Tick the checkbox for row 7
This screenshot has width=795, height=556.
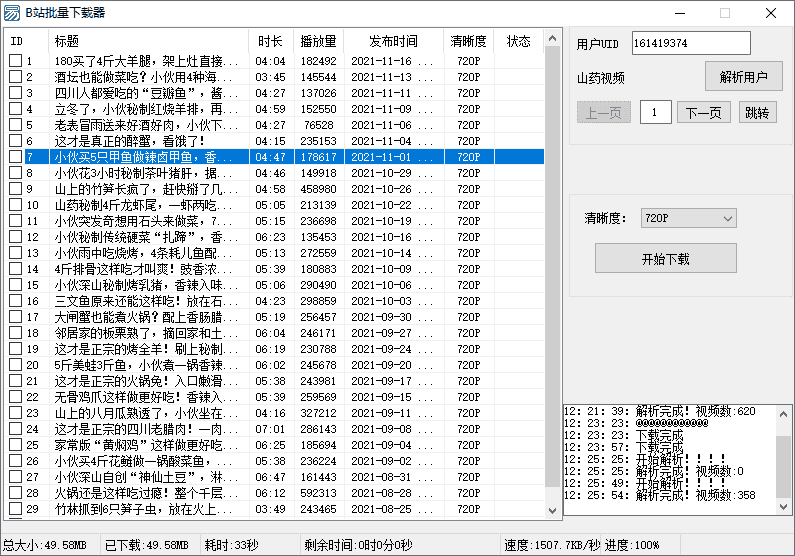[x=15, y=157]
